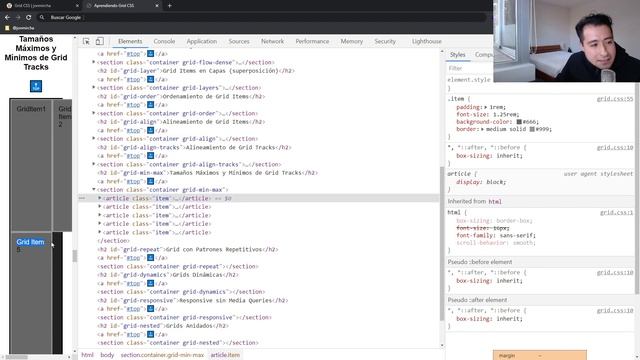This screenshot has height=360, width=640.
Task: Expand the section container grid-layers node
Action: [93, 87]
